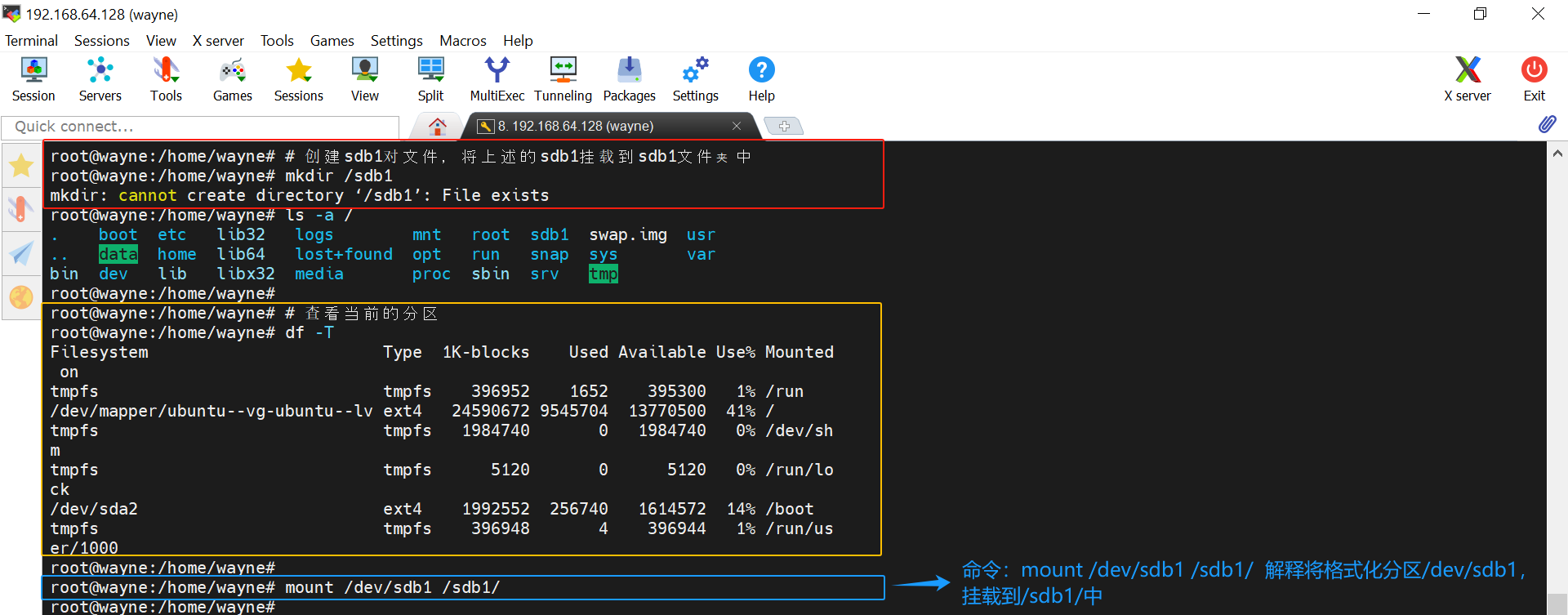Open the Settings gears toolbar icon
The height and width of the screenshot is (615, 1568).
(696, 79)
